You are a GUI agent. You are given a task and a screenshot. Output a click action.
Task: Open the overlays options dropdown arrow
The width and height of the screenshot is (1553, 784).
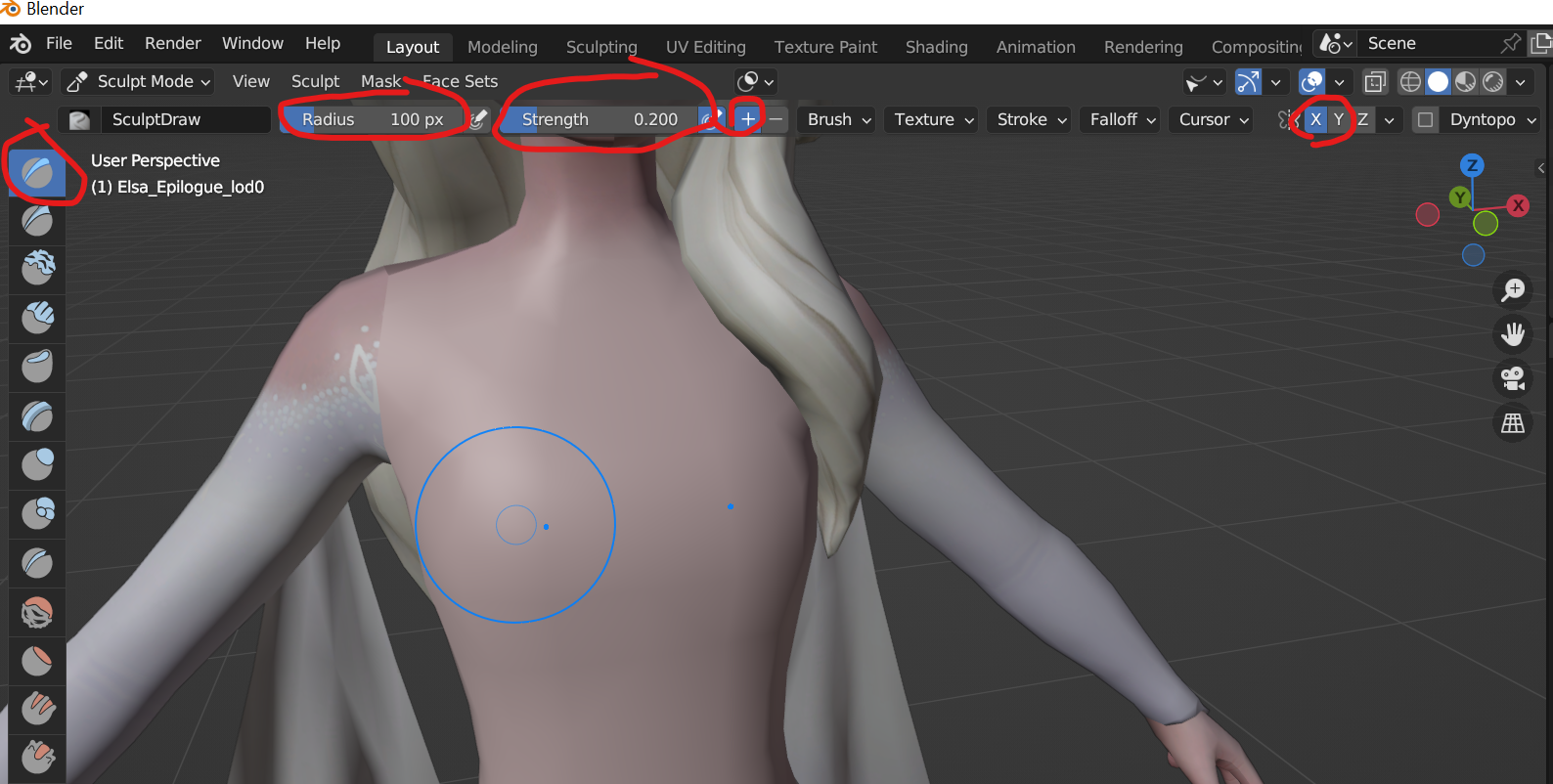[1339, 82]
